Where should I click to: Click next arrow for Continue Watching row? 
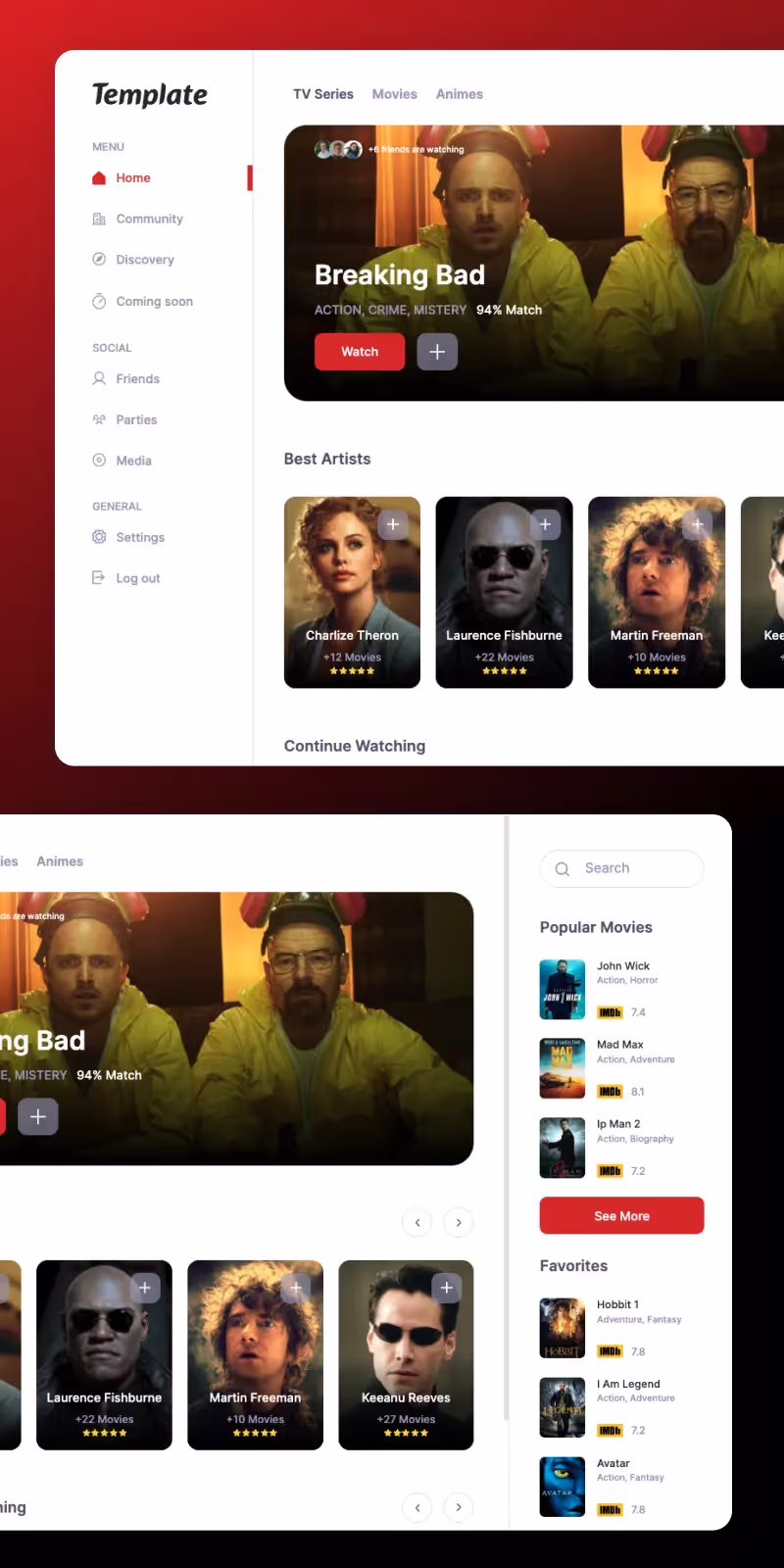[459, 1507]
